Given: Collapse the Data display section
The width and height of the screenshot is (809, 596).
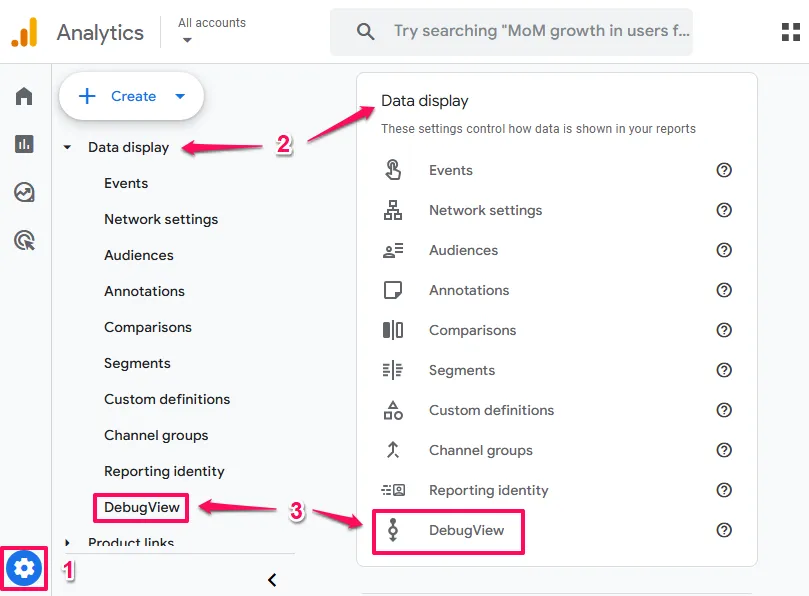Looking at the screenshot, I should pyautogui.click(x=67, y=148).
